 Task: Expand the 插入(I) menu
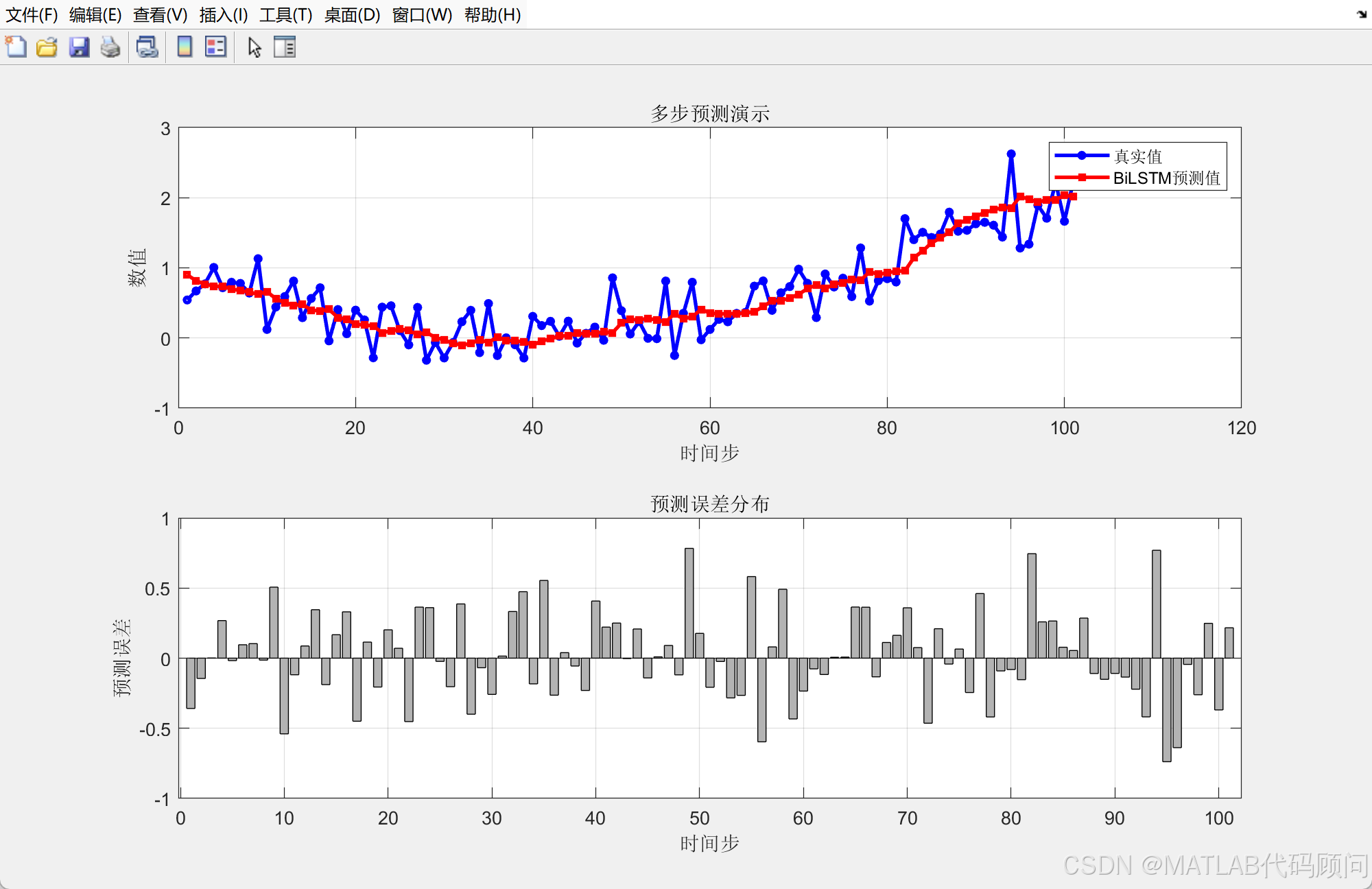(x=223, y=14)
